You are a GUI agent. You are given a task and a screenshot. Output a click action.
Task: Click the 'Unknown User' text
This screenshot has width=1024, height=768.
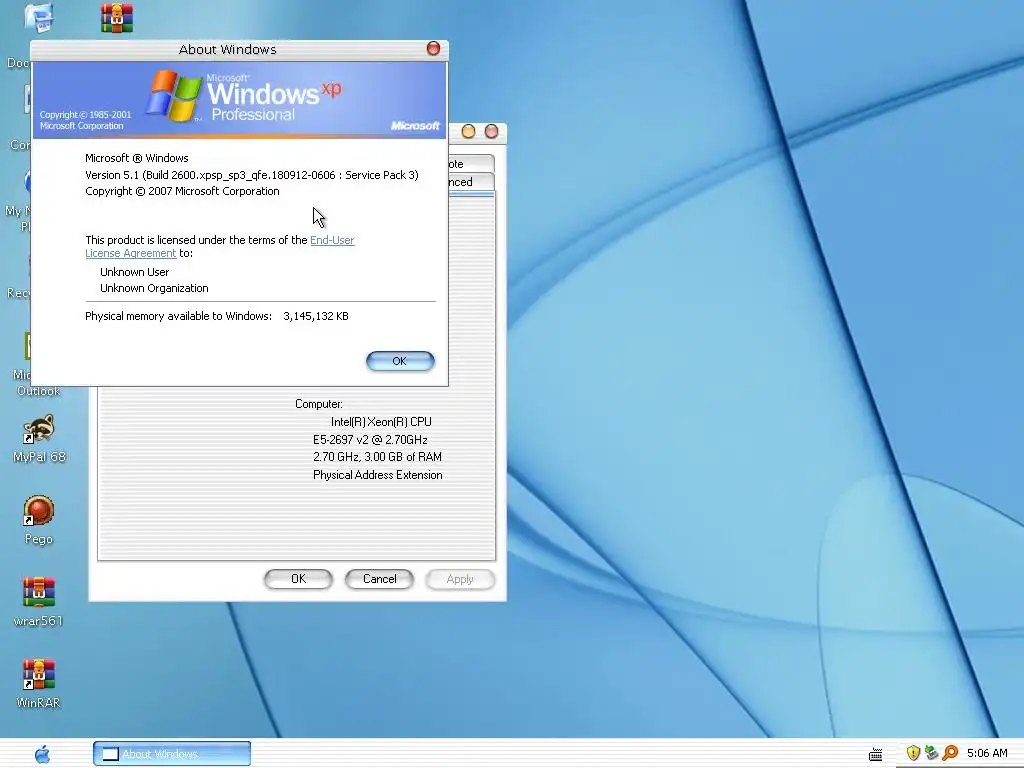tap(135, 272)
